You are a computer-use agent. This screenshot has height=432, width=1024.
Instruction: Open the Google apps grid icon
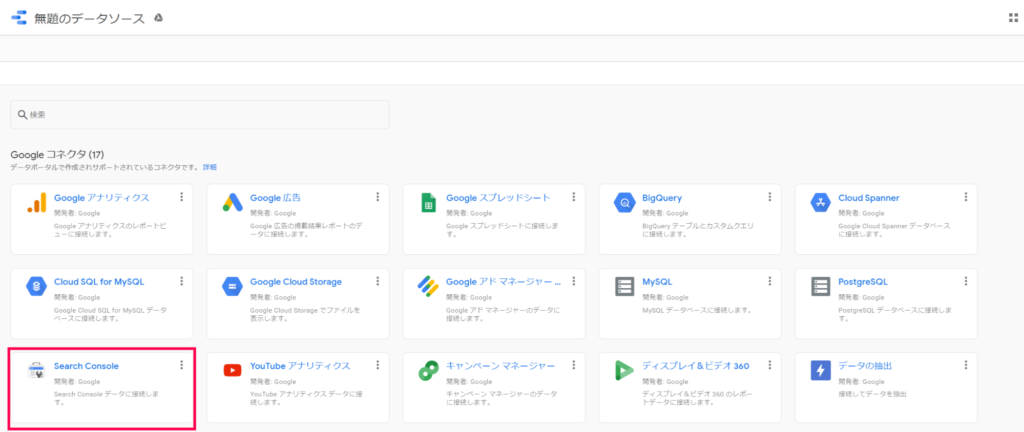[1014, 18]
